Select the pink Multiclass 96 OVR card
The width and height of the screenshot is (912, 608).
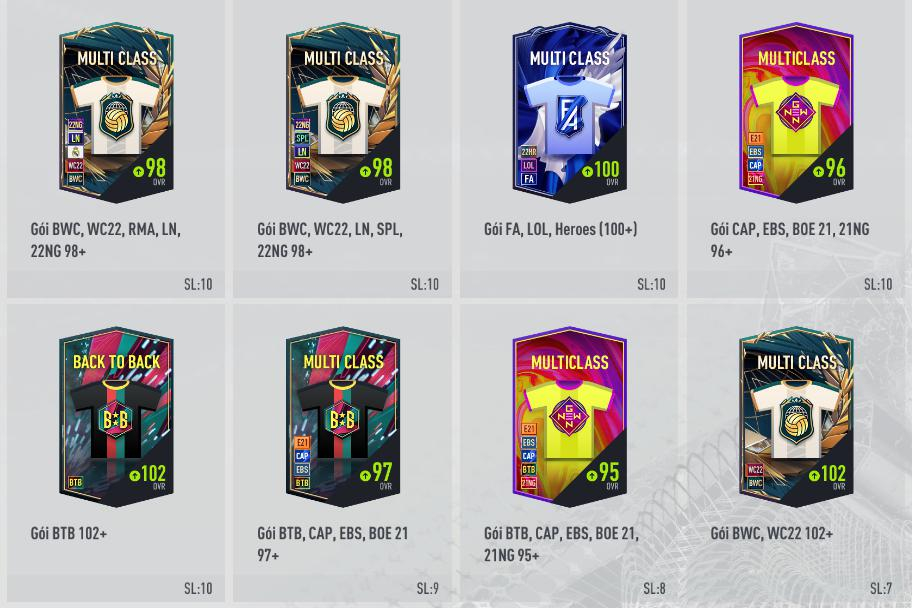tap(796, 113)
